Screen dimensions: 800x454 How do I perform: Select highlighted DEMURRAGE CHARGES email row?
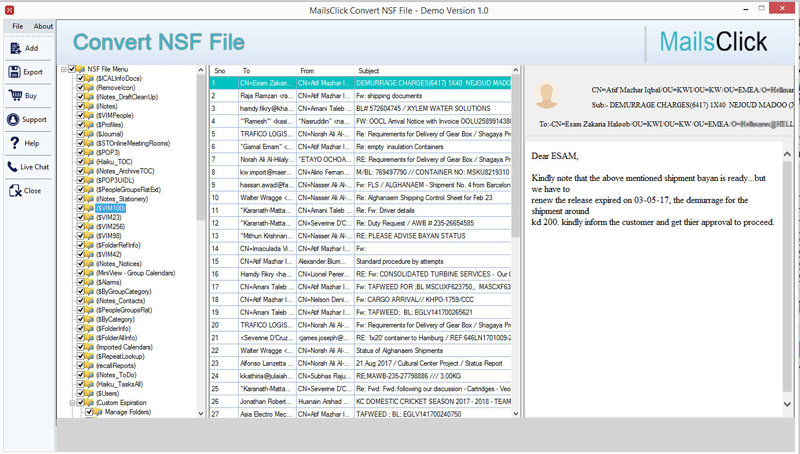tap(360, 83)
